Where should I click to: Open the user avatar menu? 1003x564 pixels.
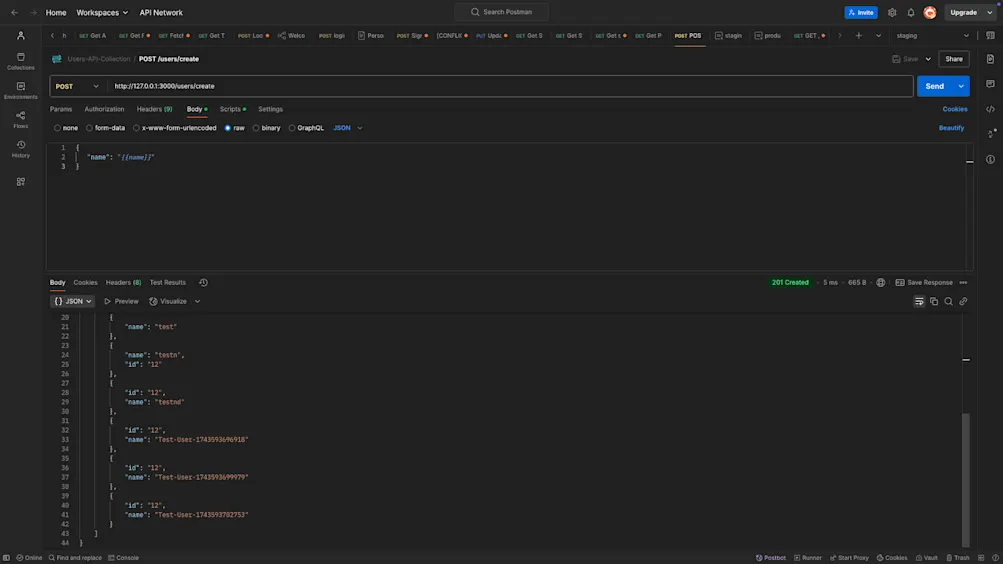point(930,12)
